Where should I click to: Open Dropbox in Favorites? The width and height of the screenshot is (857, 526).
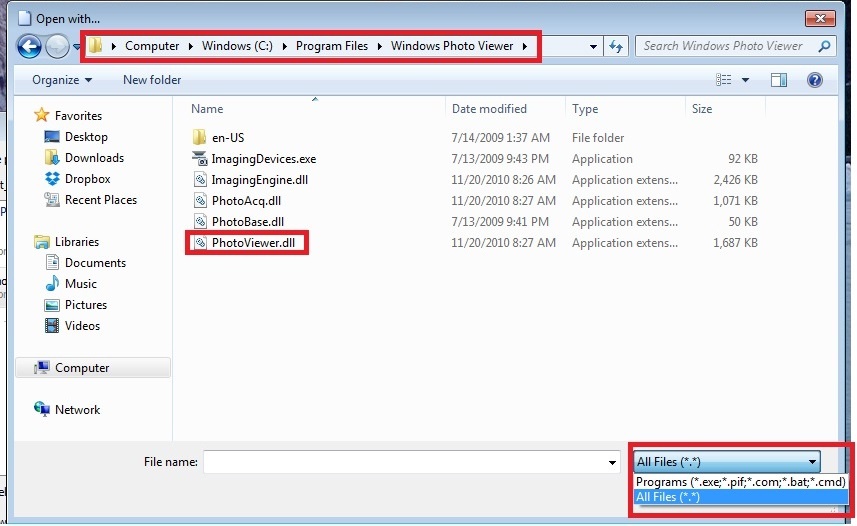(87, 179)
